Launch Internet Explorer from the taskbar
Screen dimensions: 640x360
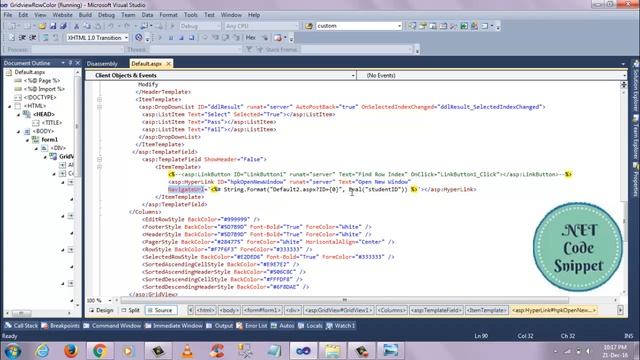pos(42,351)
